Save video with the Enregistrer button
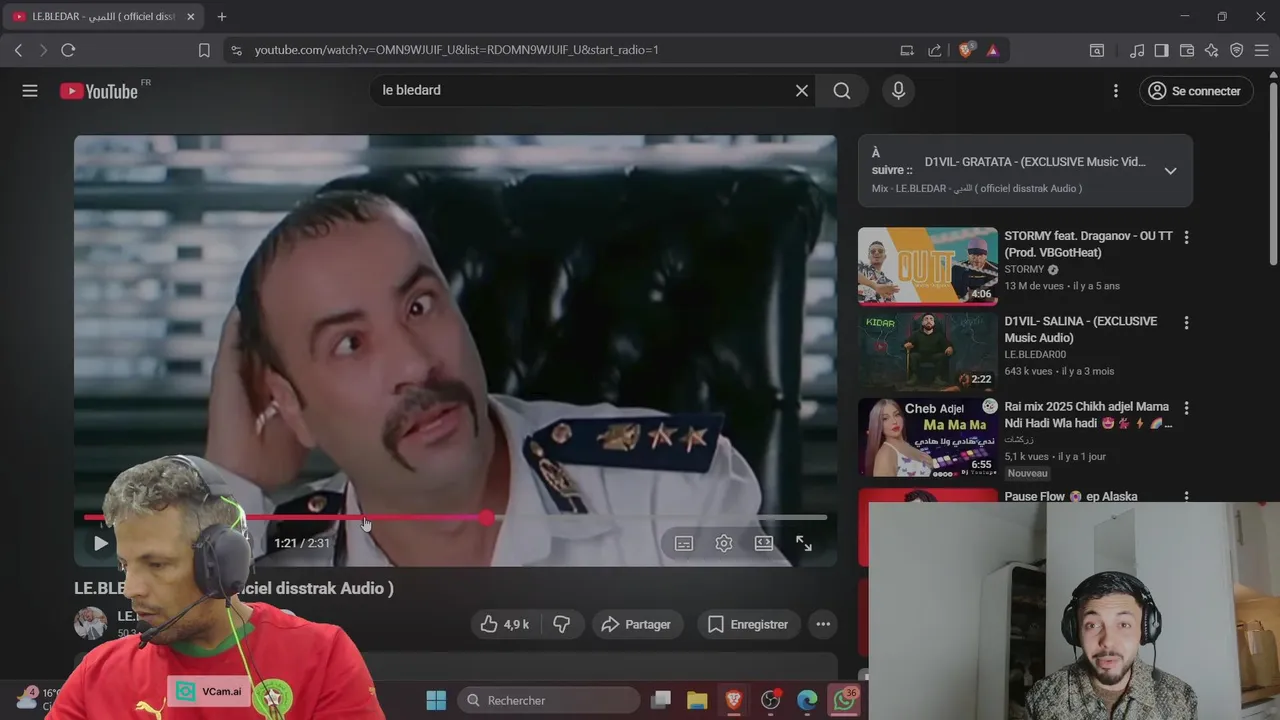Screen dimensions: 1280x720 [748, 624]
